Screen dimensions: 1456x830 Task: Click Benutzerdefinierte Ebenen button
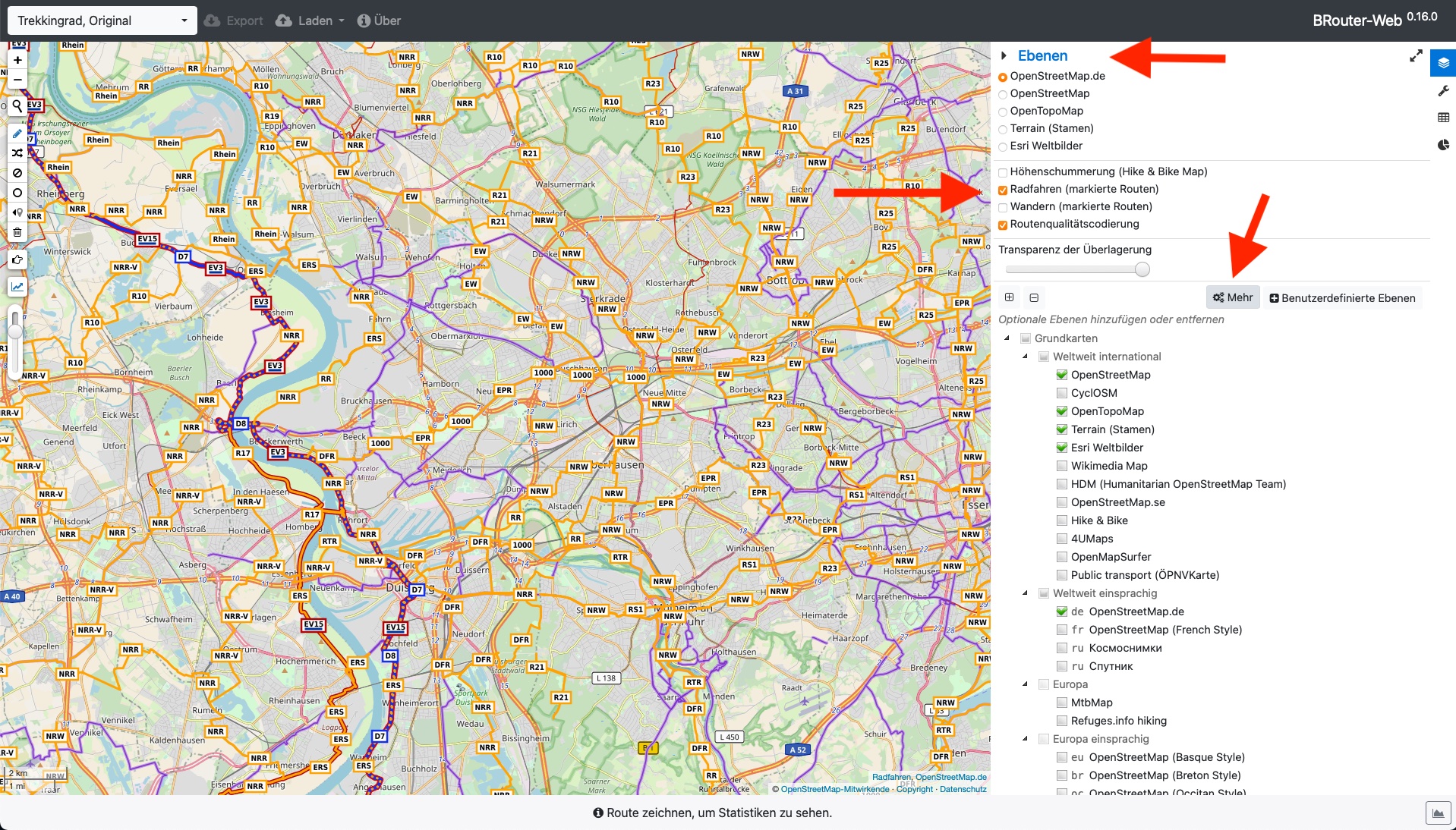tap(1342, 298)
